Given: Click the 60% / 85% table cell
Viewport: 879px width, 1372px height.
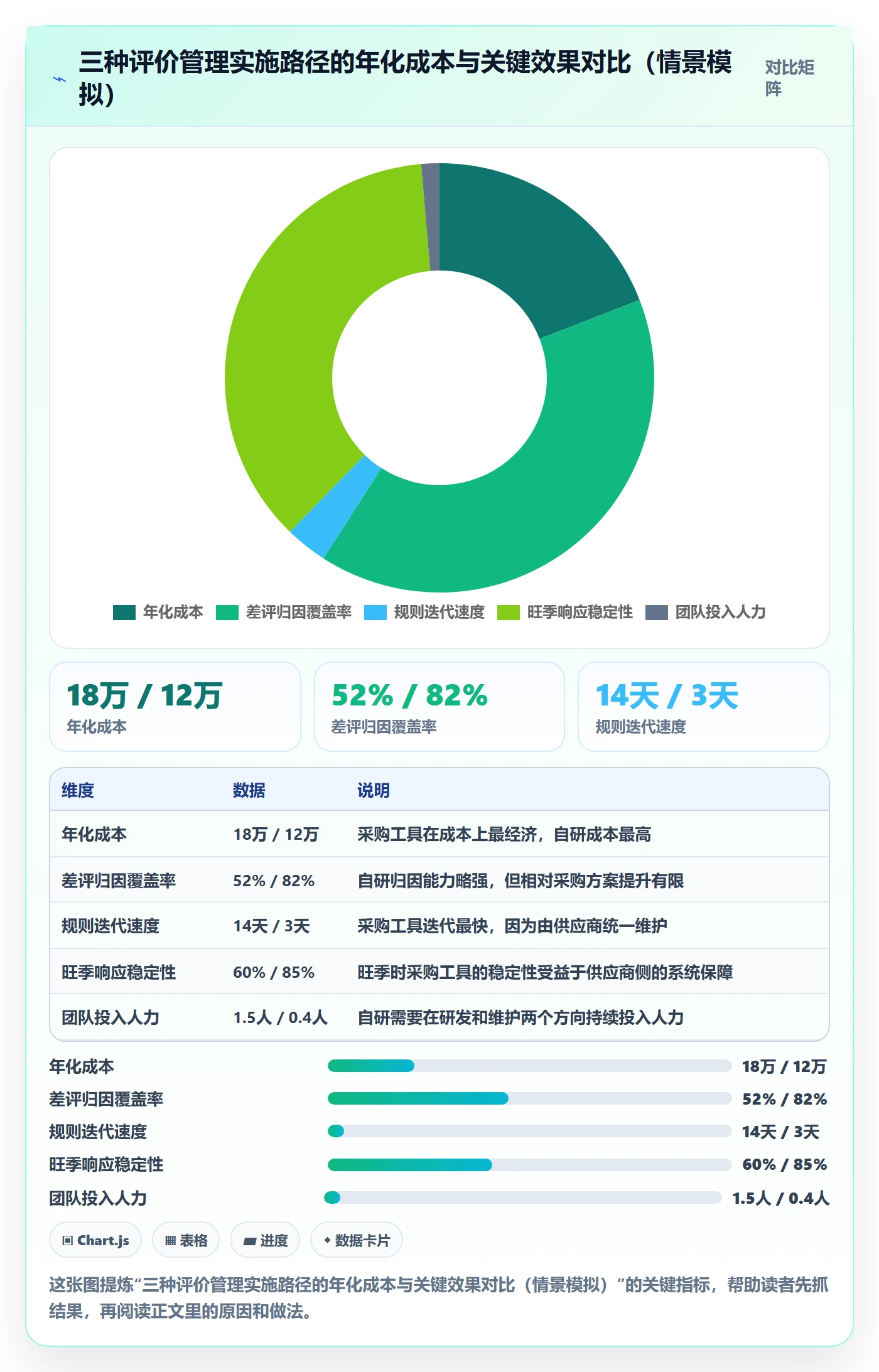Looking at the screenshot, I should (274, 972).
